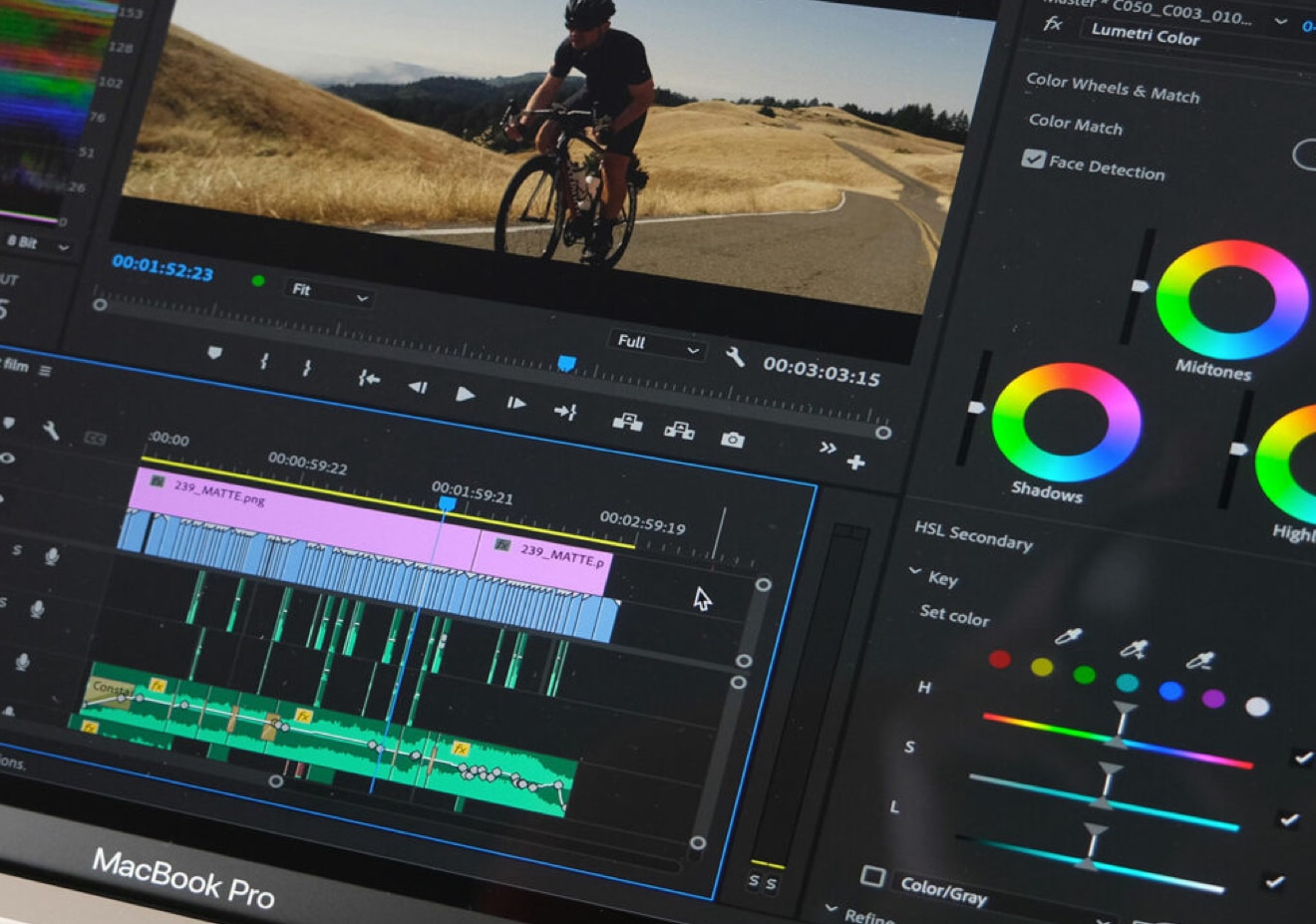Disable the Face Detection checkbox
Image resolution: width=1316 pixels, height=924 pixels.
pyautogui.click(x=1032, y=160)
